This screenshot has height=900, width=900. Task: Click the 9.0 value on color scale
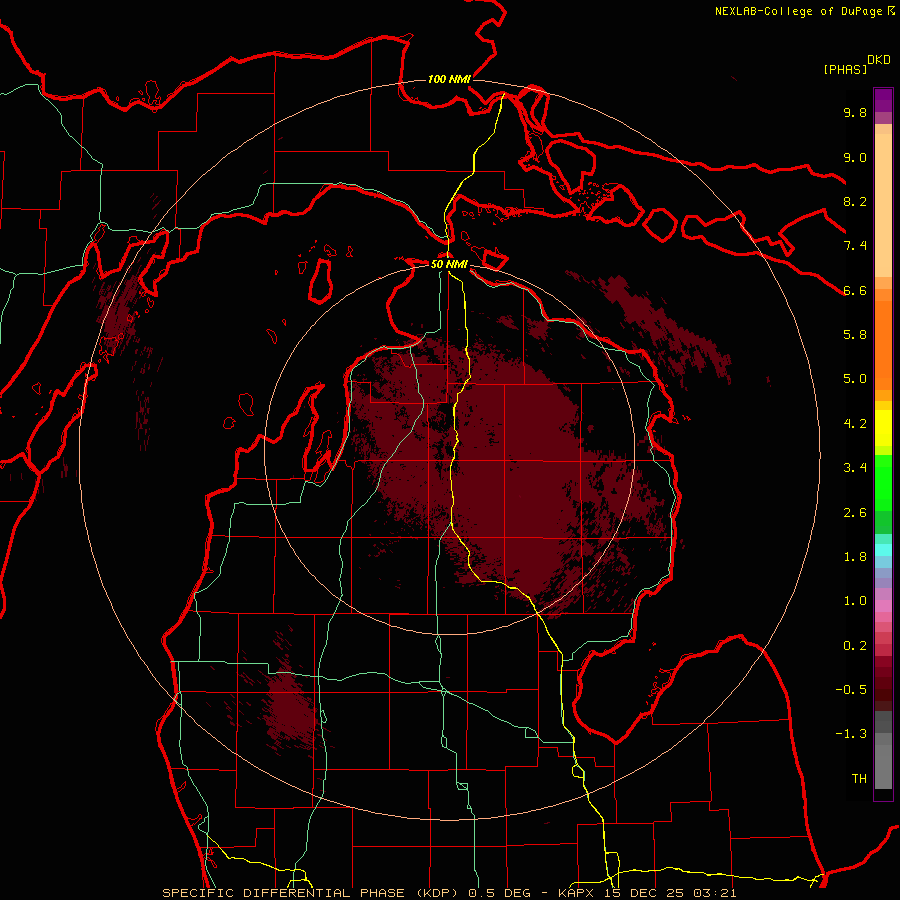point(855,157)
